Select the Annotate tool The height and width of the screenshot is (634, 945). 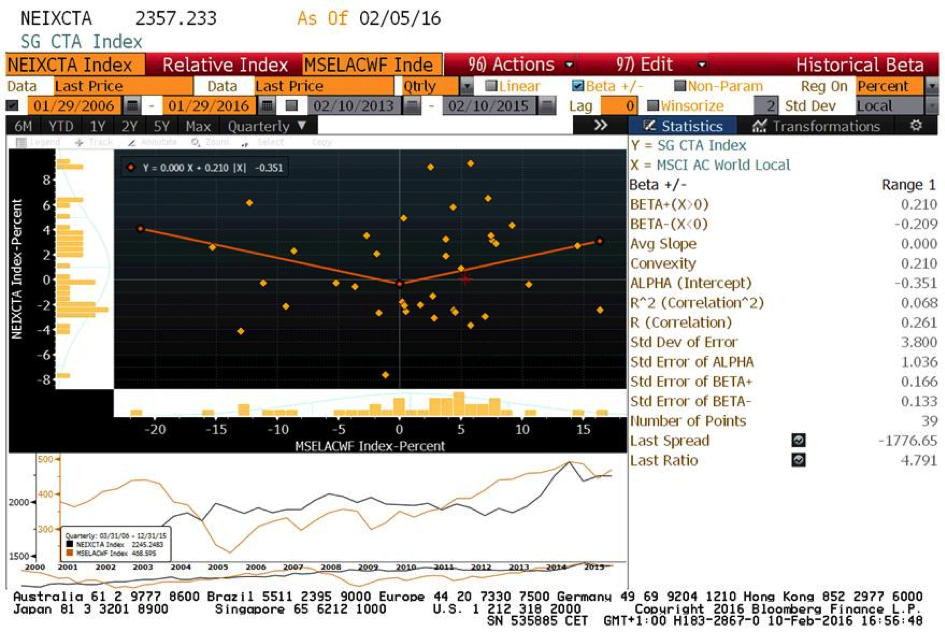coord(152,142)
